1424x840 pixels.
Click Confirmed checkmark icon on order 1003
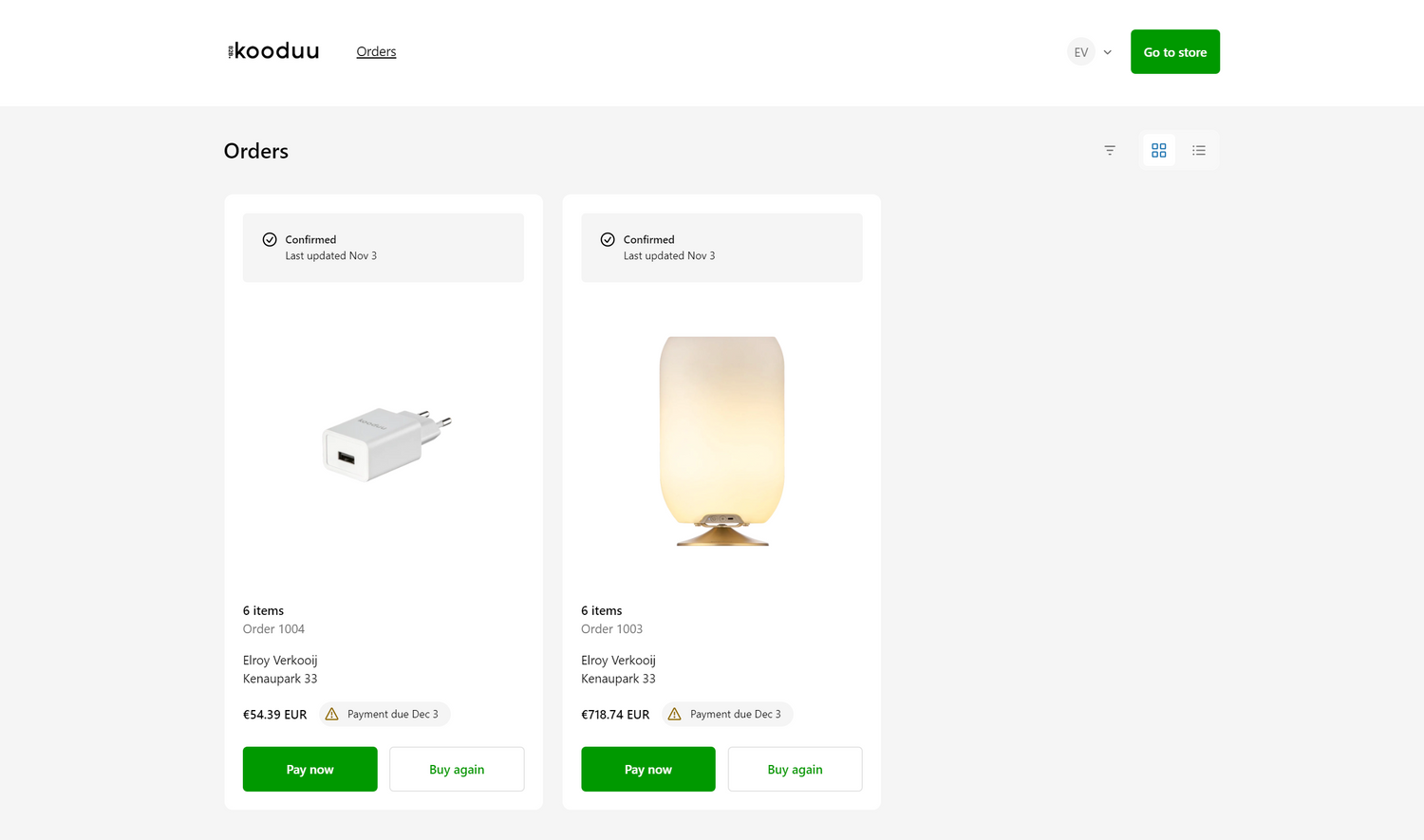click(x=608, y=239)
